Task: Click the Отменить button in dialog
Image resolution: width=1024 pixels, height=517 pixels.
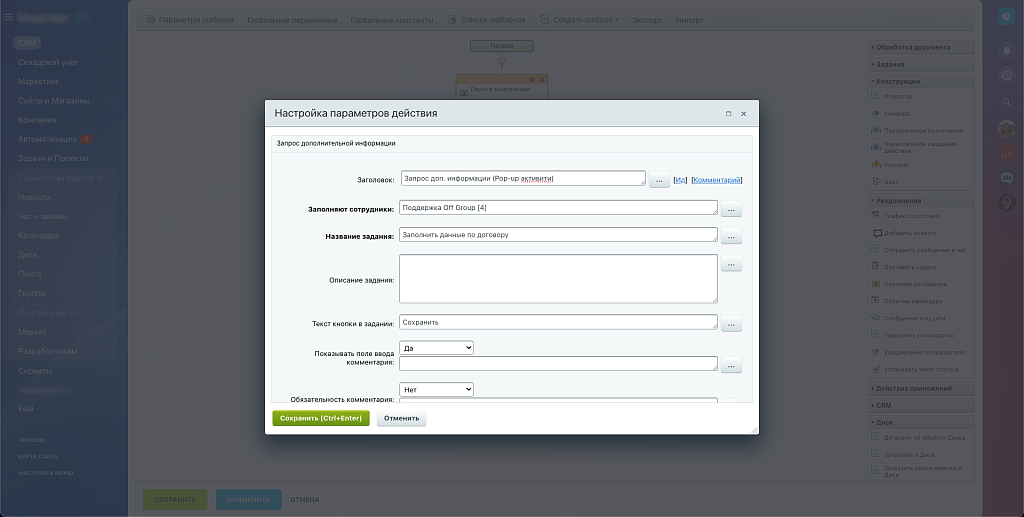Action: coord(401,419)
